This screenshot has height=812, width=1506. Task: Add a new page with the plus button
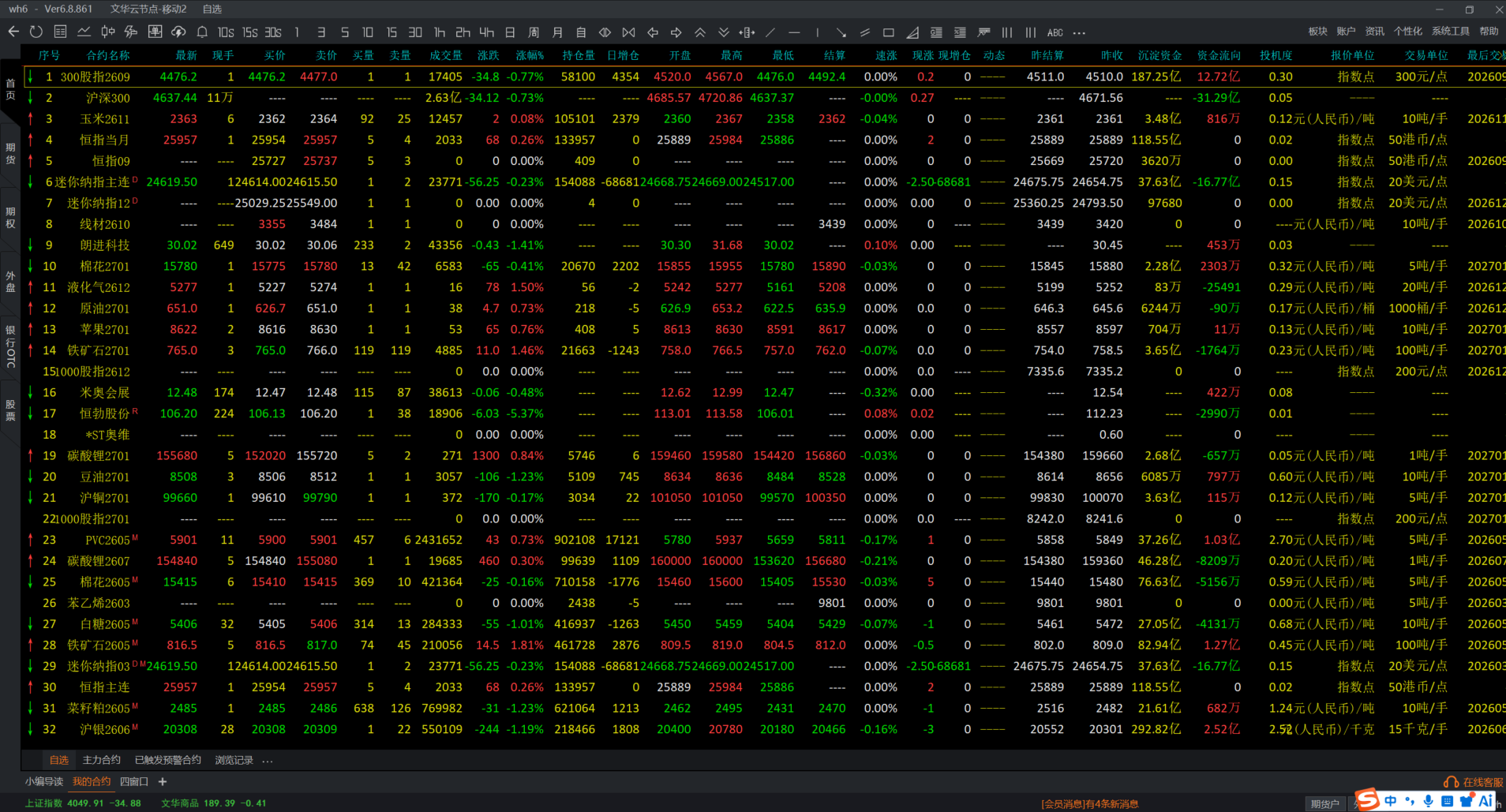[163, 781]
